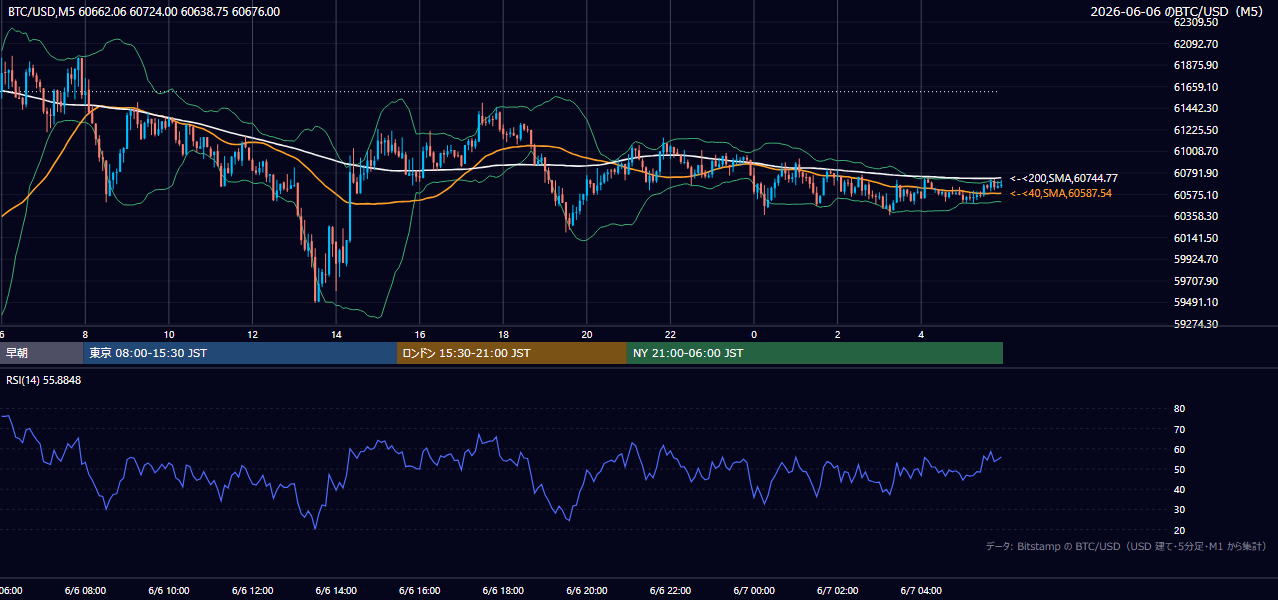
Task: Click price axis label 59491.10
Action: point(1195,302)
